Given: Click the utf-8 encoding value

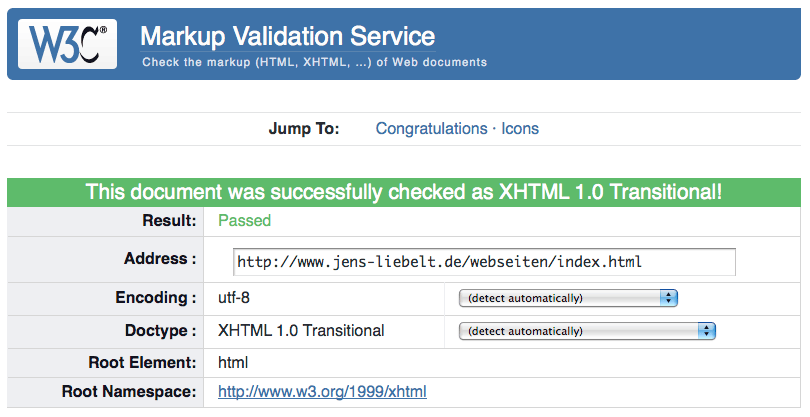Looking at the screenshot, I should pyautogui.click(x=237, y=297).
